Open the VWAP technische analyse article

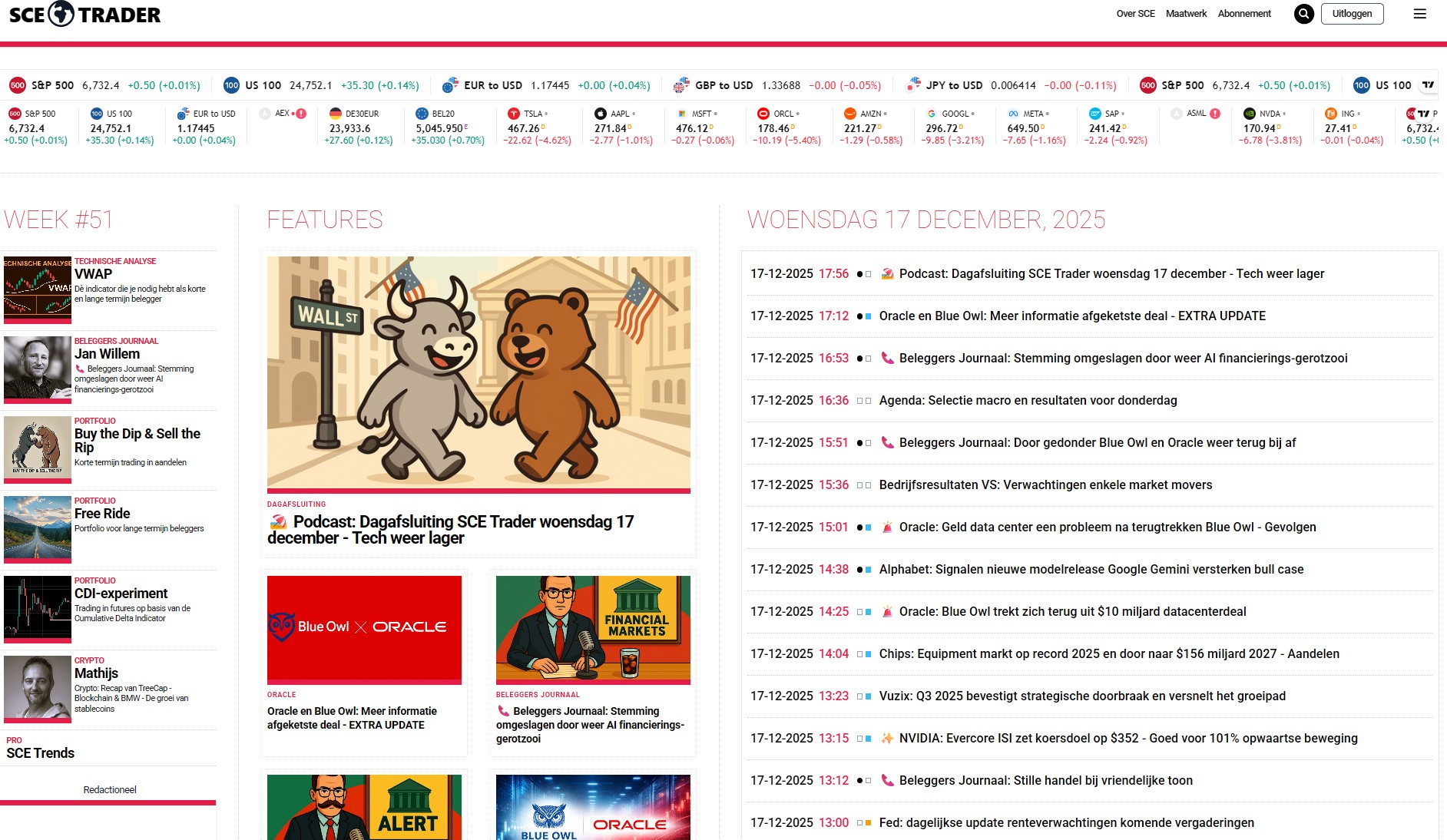pyautogui.click(x=93, y=274)
